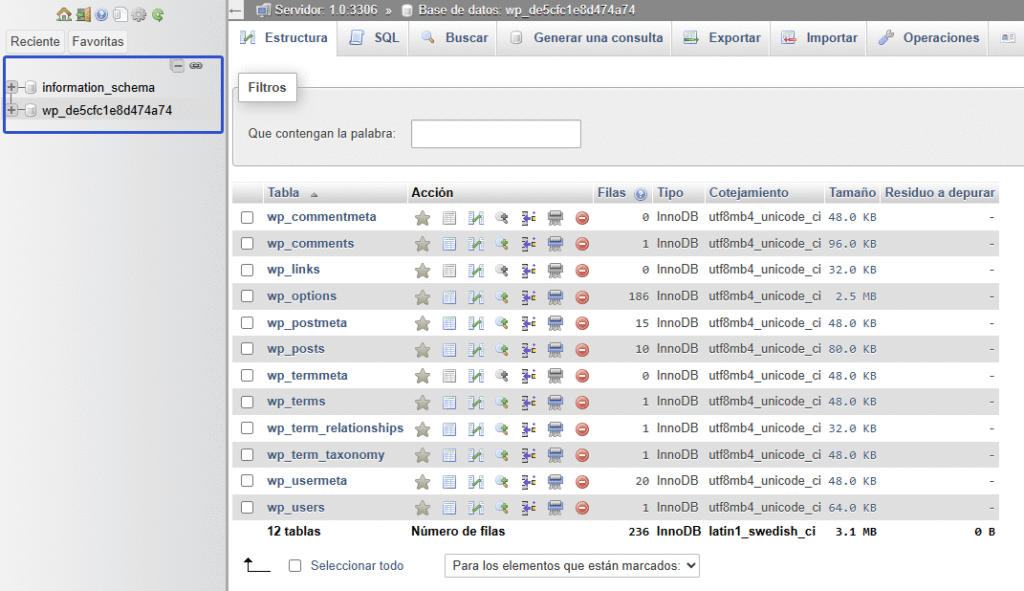Open 'Para los elementos que están marcados' dropdown
This screenshot has width=1024, height=591.
[x=572, y=566]
